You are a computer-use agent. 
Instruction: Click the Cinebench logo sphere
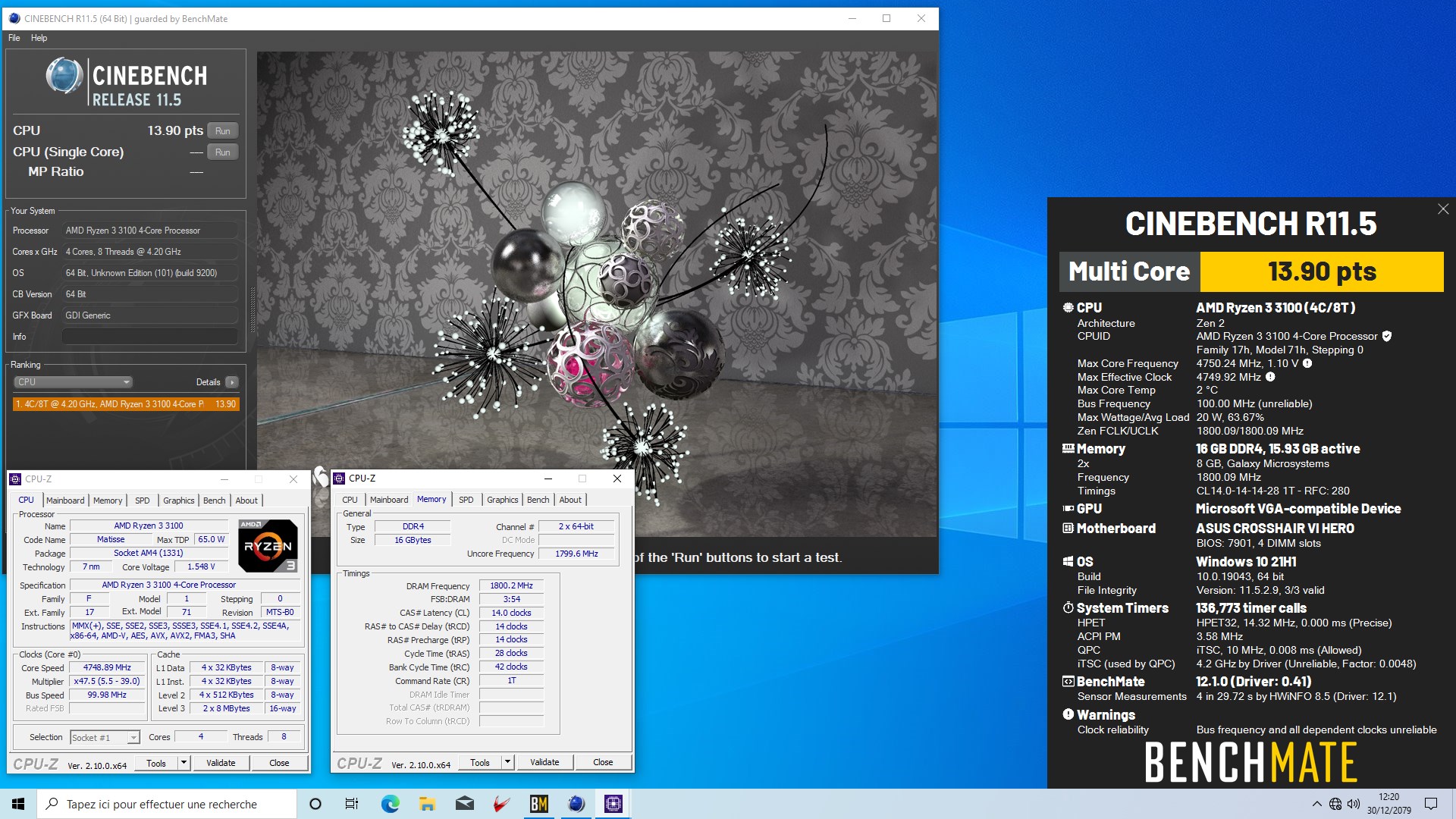click(64, 77)
